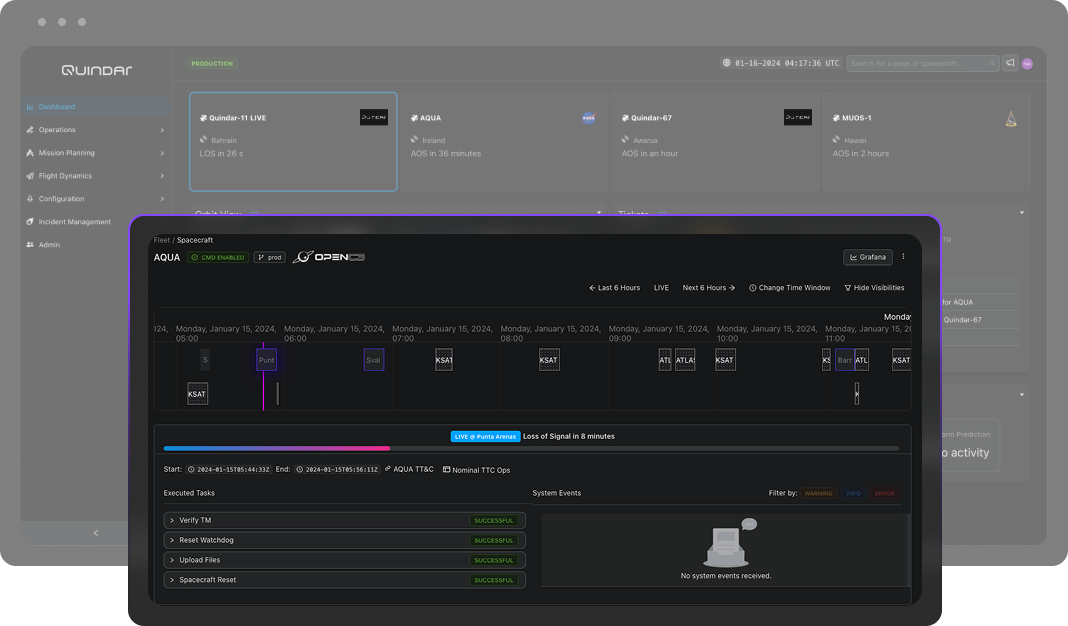Viewport: 1068px width, 626px height.
Task: Click the Fleet breadcrumb link
Action: (x=161, y=240)
